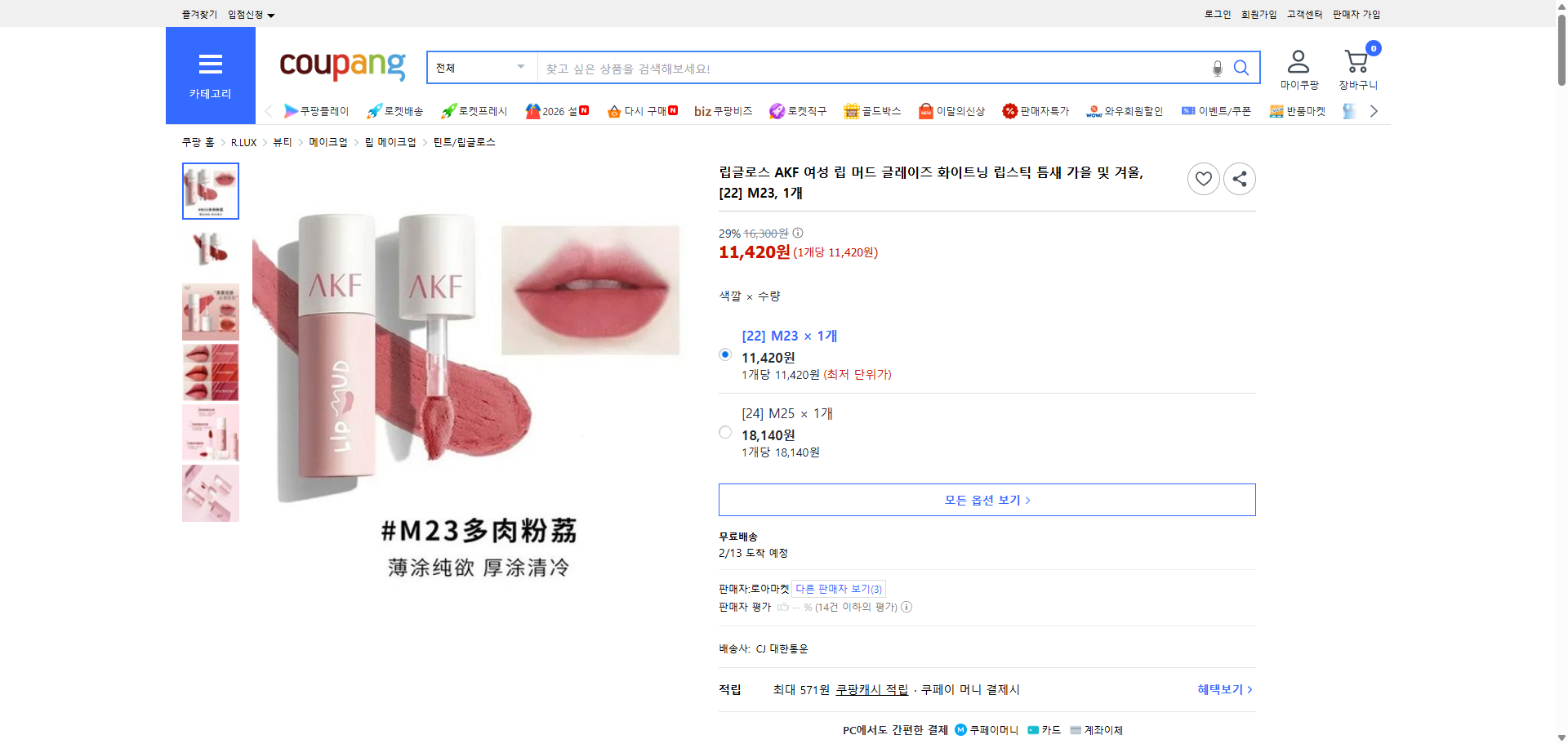Click the product share icon
Image resolution: width=1568 pixels, height=744 pixels.
click(1239, 178)
